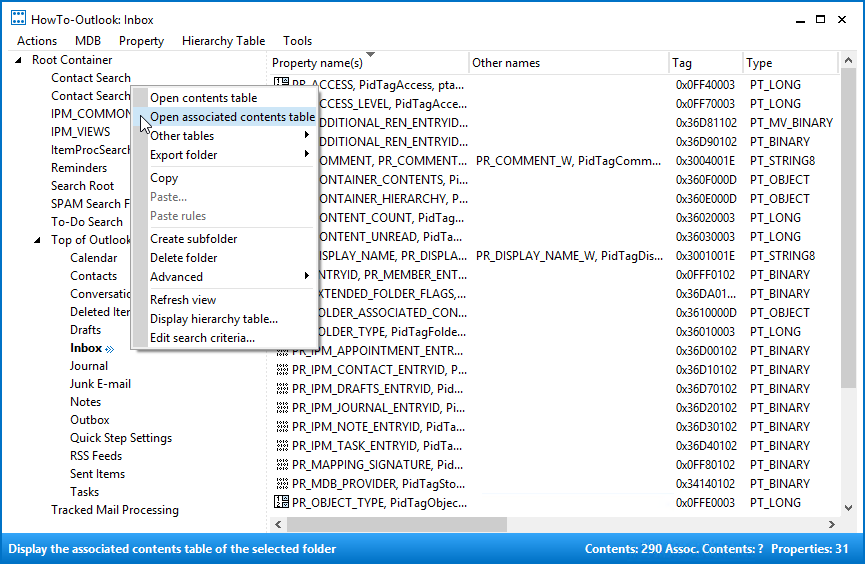Screen dimensions: 865x564
Task: Sort by Other names column header
Action: pos(568,63)
